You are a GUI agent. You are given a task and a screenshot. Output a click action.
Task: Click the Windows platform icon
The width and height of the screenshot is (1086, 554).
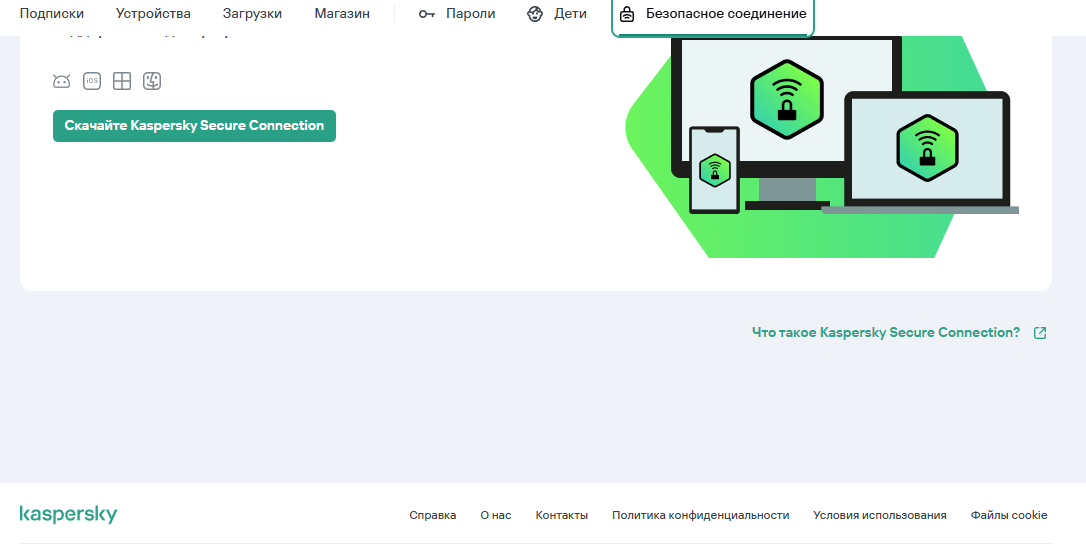point(122,81)
